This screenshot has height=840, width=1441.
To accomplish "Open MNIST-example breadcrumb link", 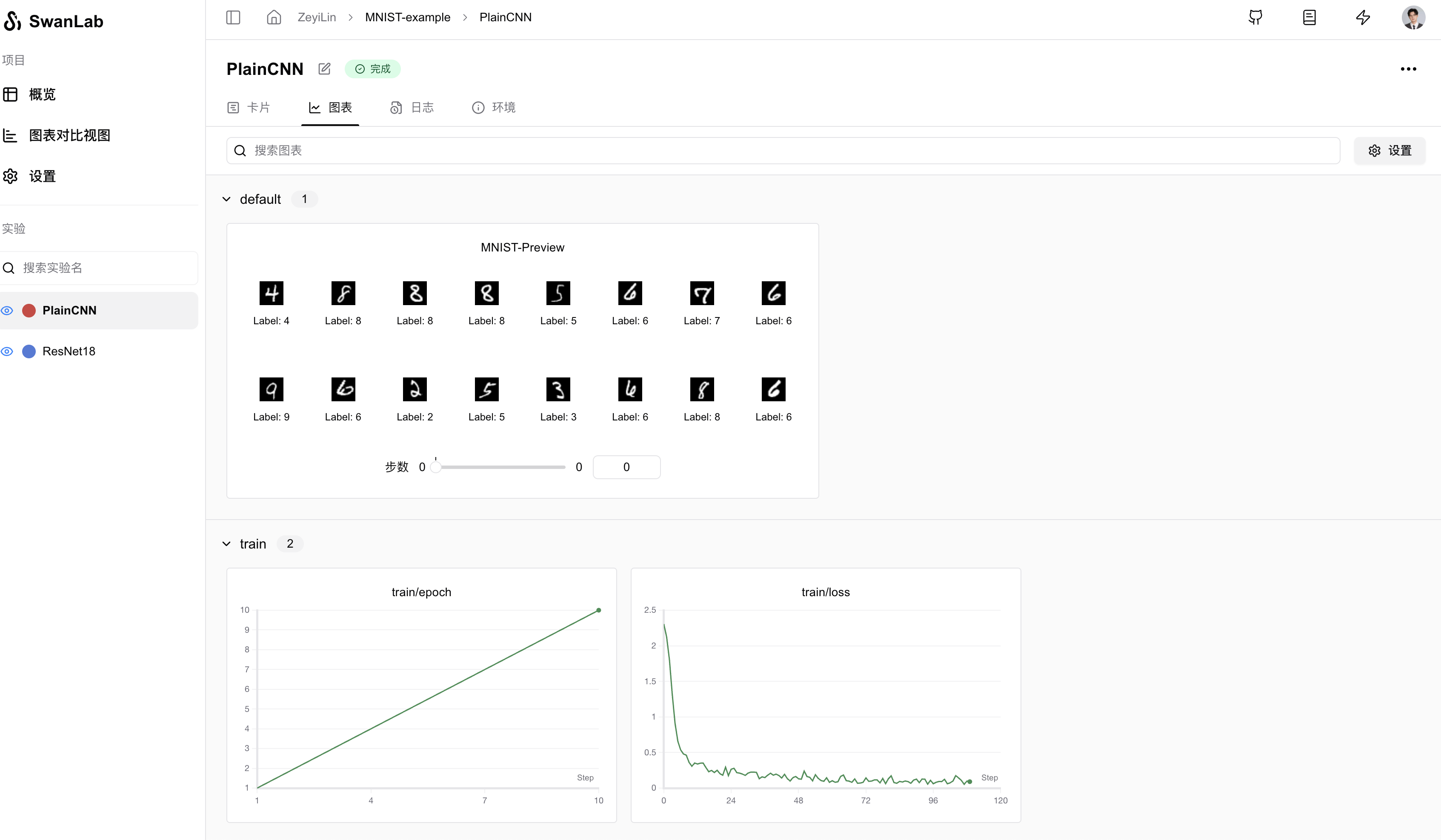I will tap(408, 17).
